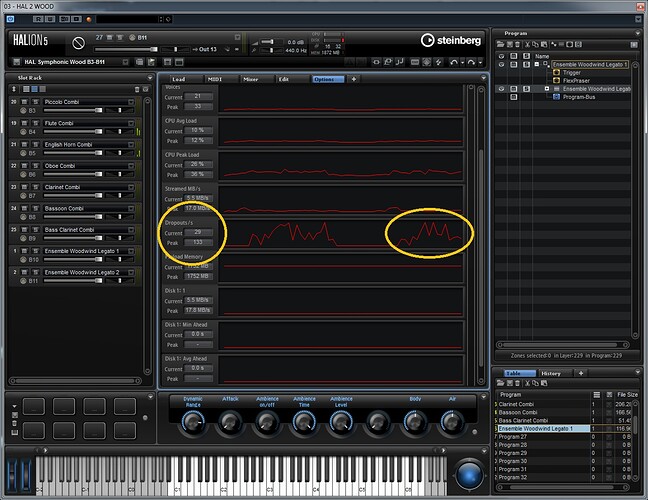Click the blue power icon in host toolbar
The image size is (648, 500).
[x=10, y=19]
